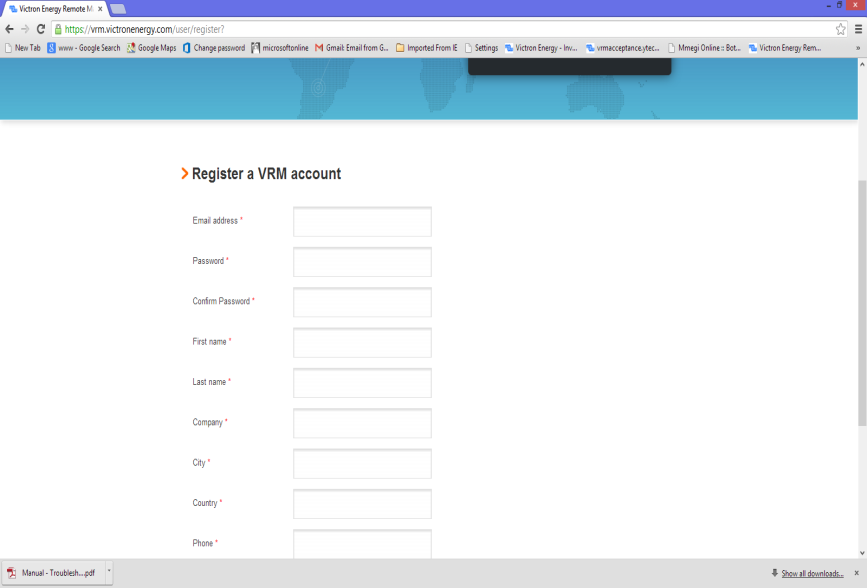This screenshot has width=867, height=588.
Task: Show hidden bookmarks with the overflow chevron
Action: [857, 47]
